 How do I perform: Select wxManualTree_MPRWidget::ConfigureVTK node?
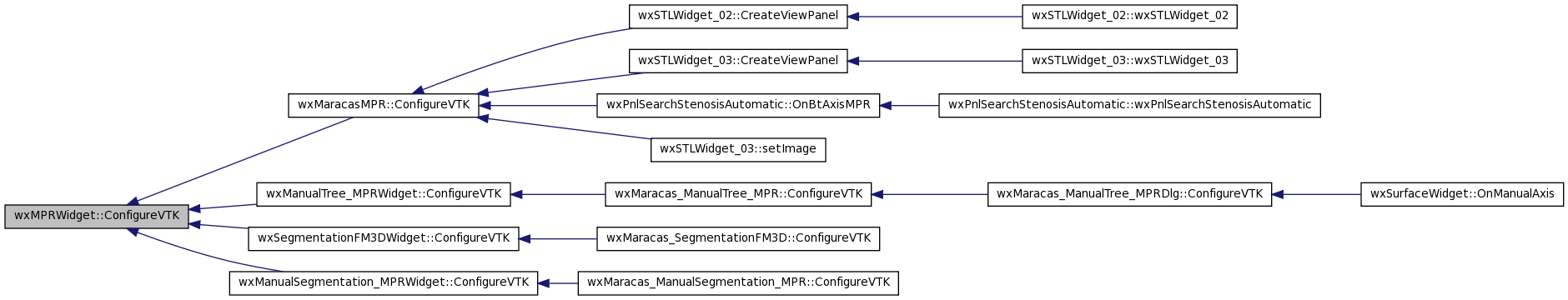[x=383, y=194]
